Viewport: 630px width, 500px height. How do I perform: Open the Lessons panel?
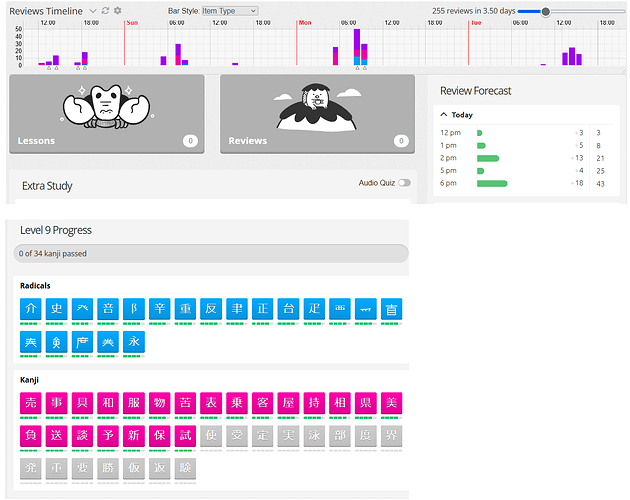[106, 114]
